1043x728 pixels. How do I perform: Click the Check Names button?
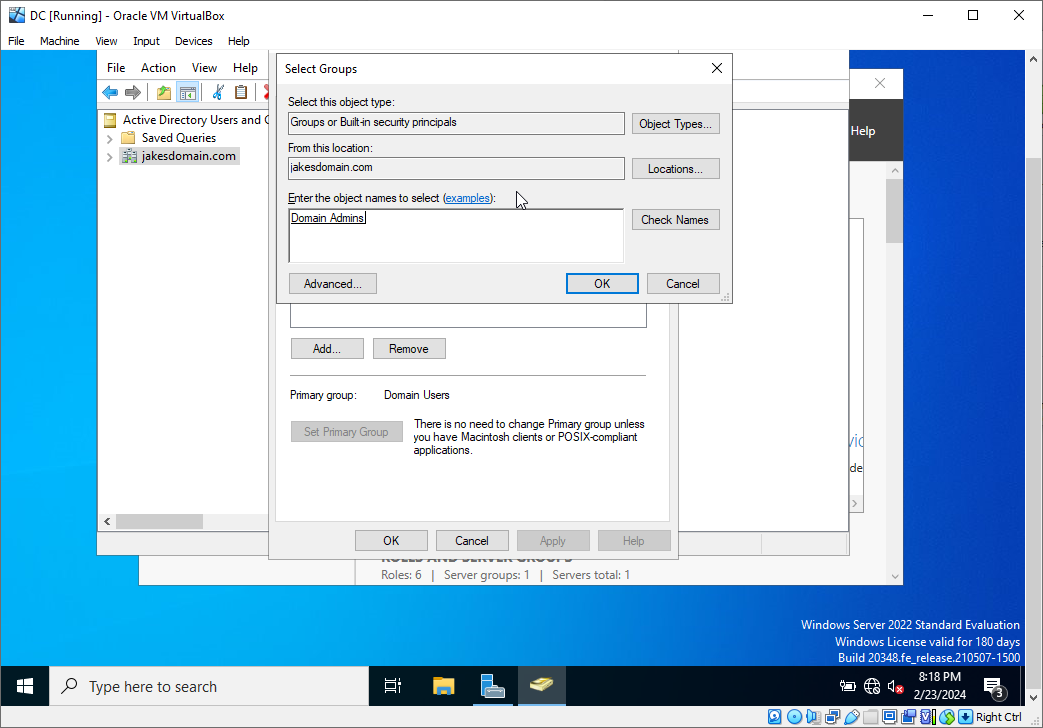click(675, 219)
